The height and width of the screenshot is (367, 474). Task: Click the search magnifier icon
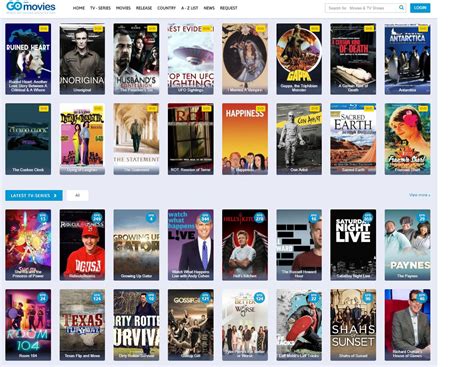(401, 8)
